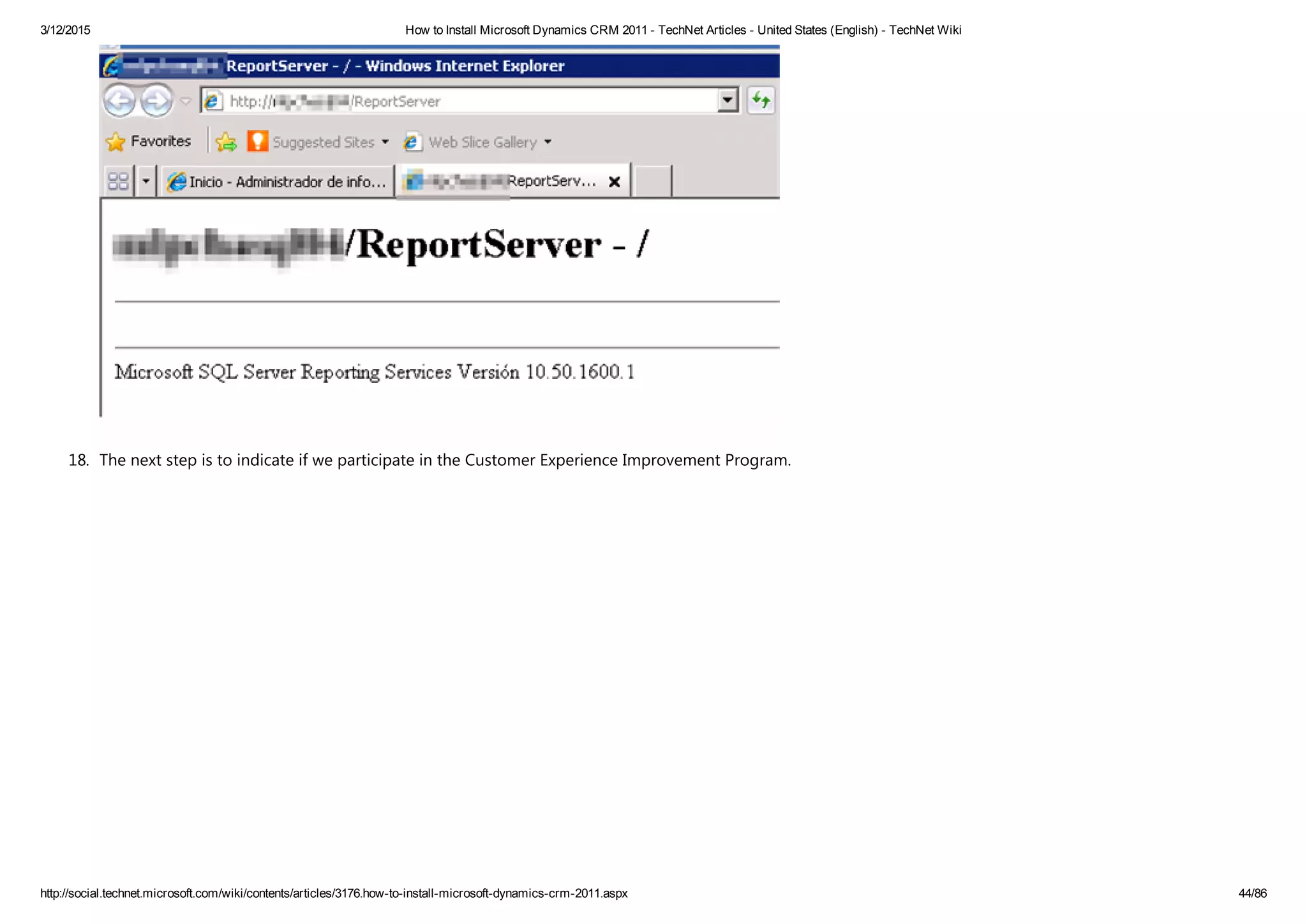Click the ReportServer URL address field
The width and height of the screenshot is (1307, 924).
point(469,101)
